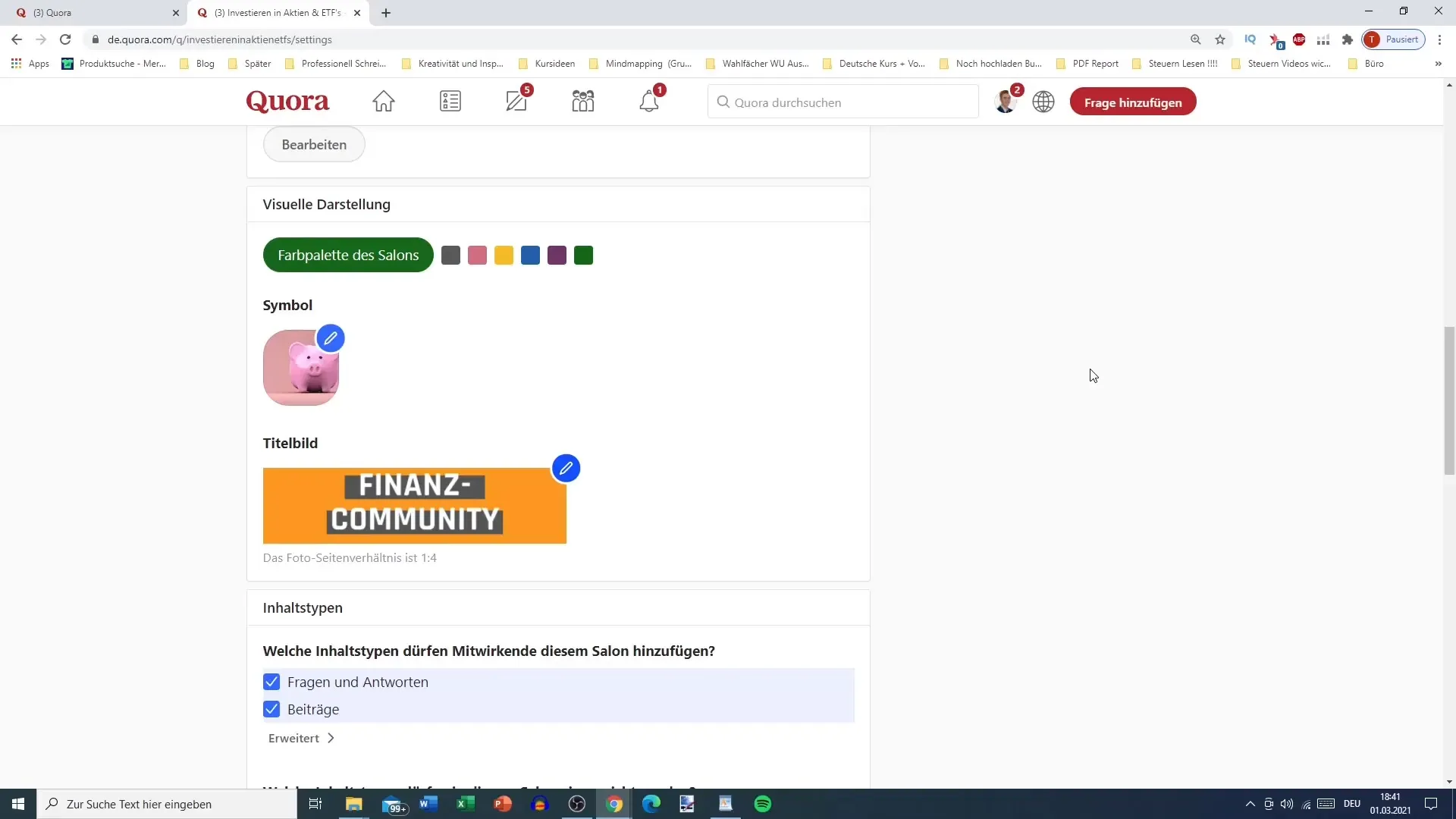Image resolution: width=1456 pixels, height=819 pixels.
Task: Click the Frage hinzufügen button
Action: click(1133, 102)
